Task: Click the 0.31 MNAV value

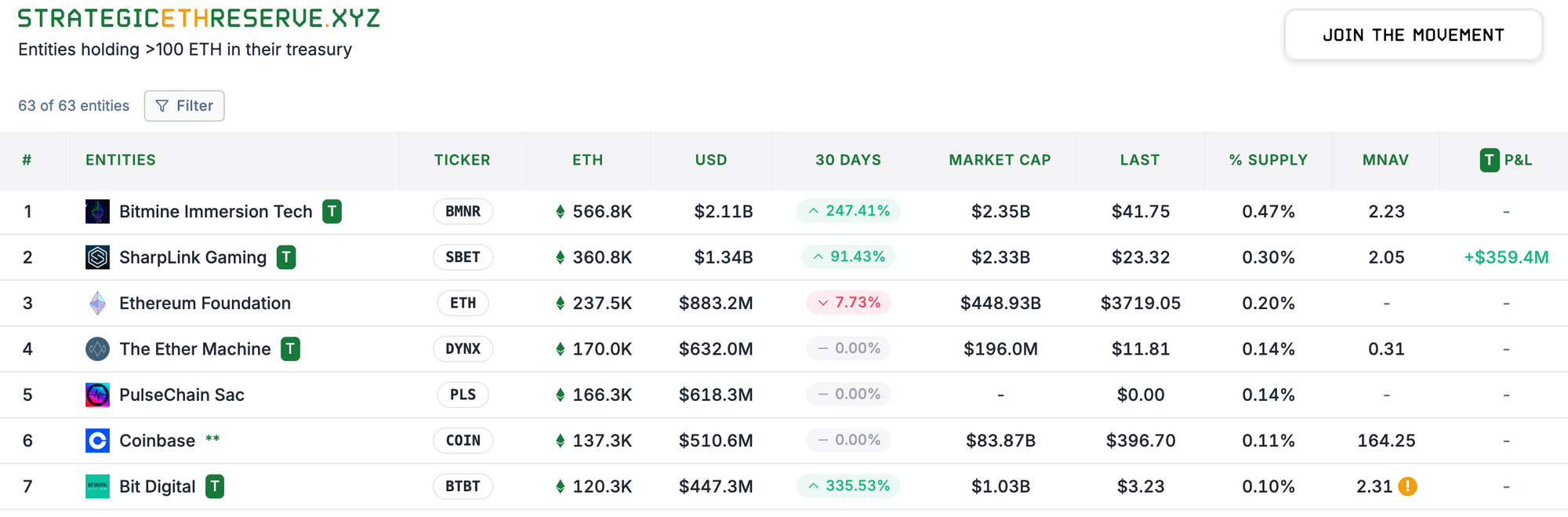Action: click(x=1386, y=349)
